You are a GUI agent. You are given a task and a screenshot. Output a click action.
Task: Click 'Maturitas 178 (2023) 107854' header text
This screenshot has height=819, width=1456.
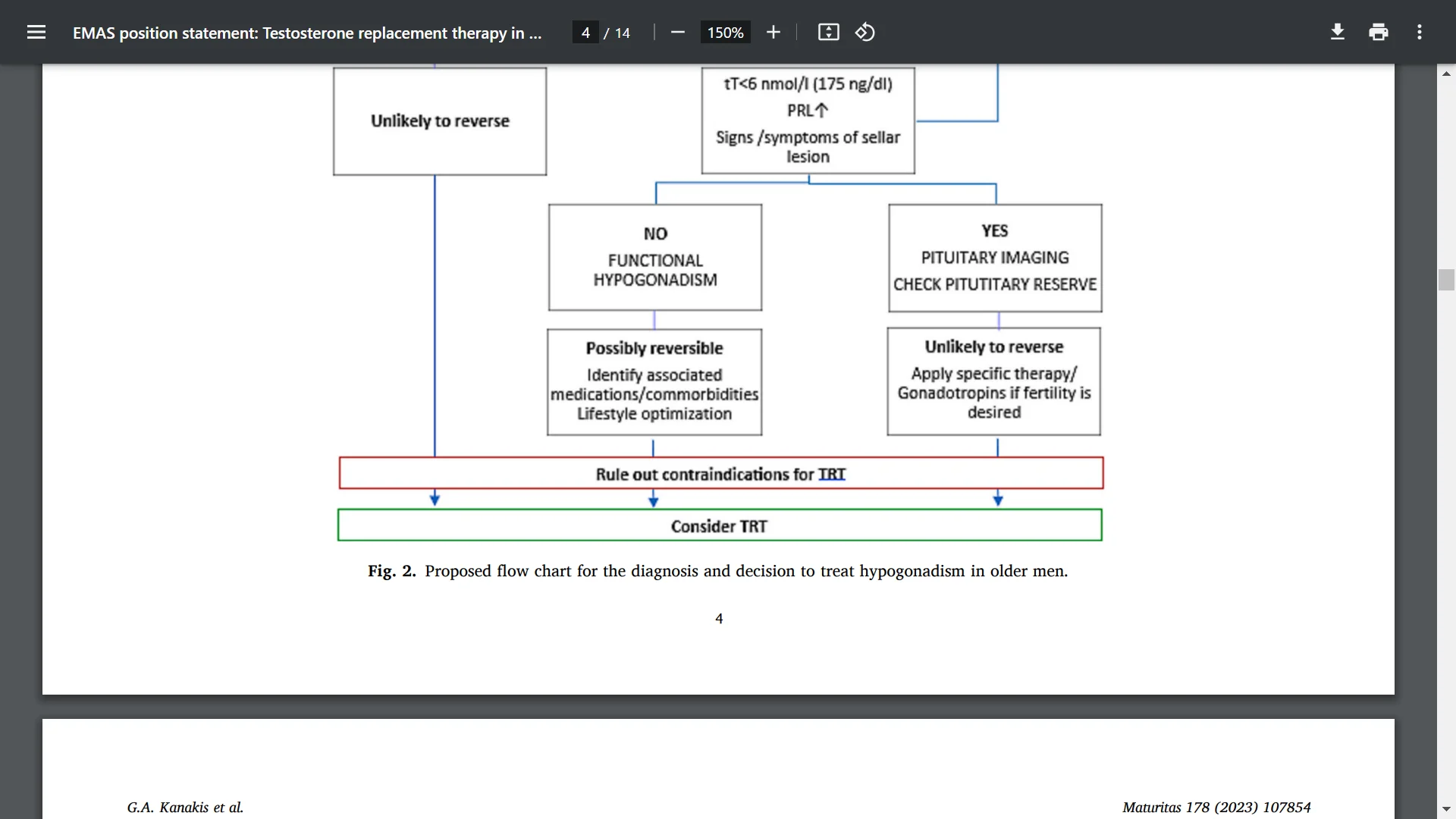point(1216,808)
